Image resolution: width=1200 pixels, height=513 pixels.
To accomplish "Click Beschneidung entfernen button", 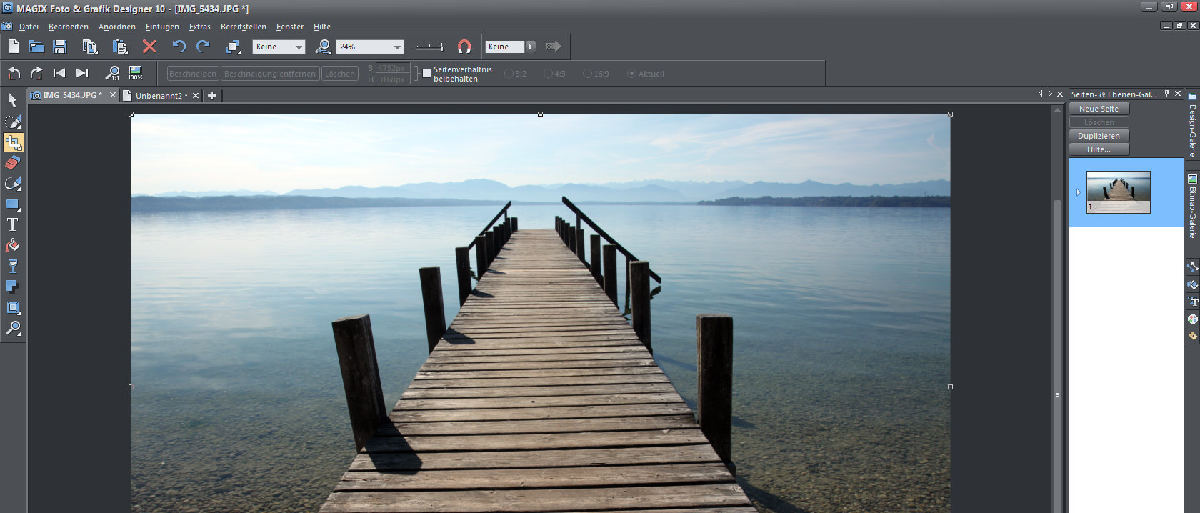I will coord(270,73).
